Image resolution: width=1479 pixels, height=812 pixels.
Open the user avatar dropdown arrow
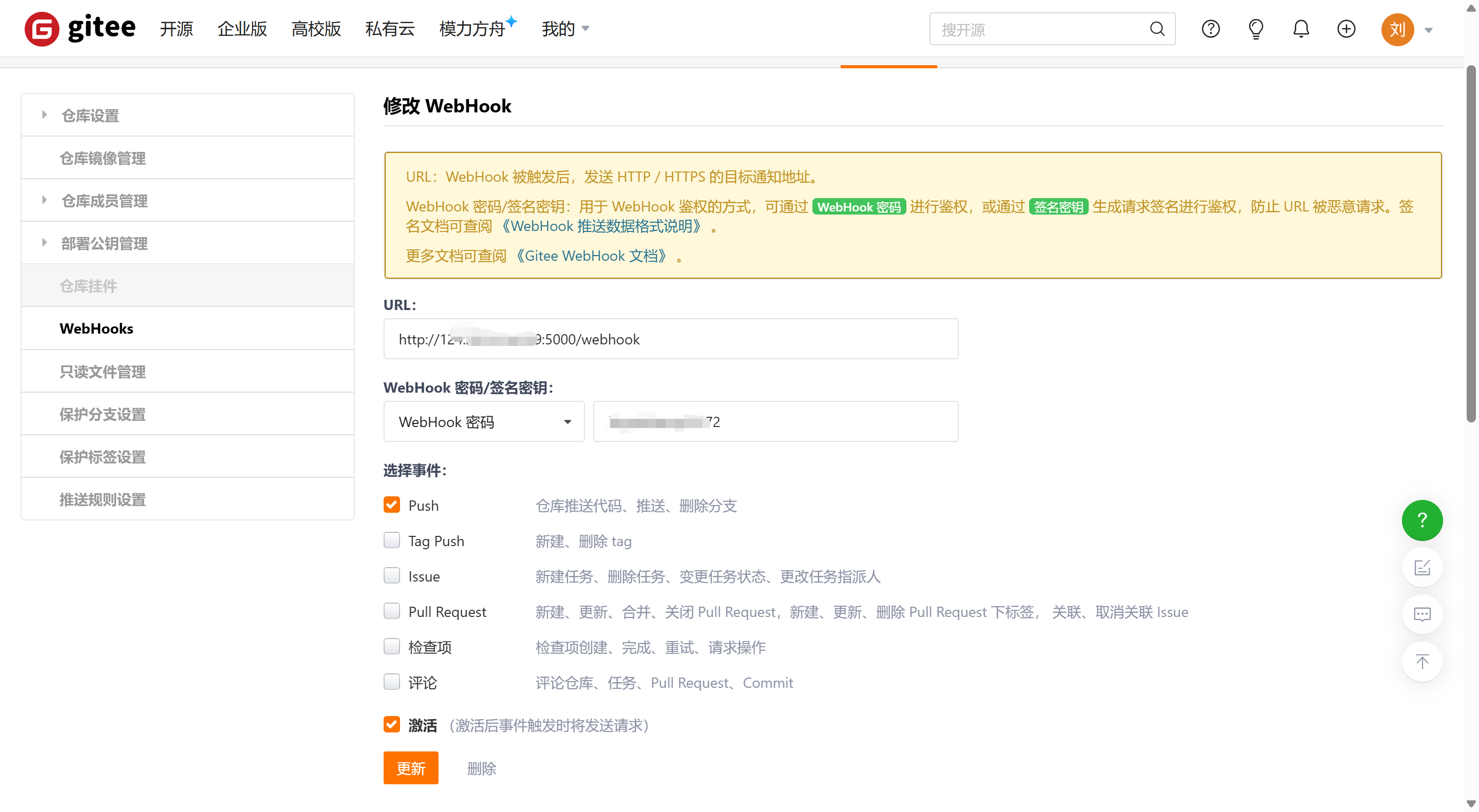tap(1429, 30)
